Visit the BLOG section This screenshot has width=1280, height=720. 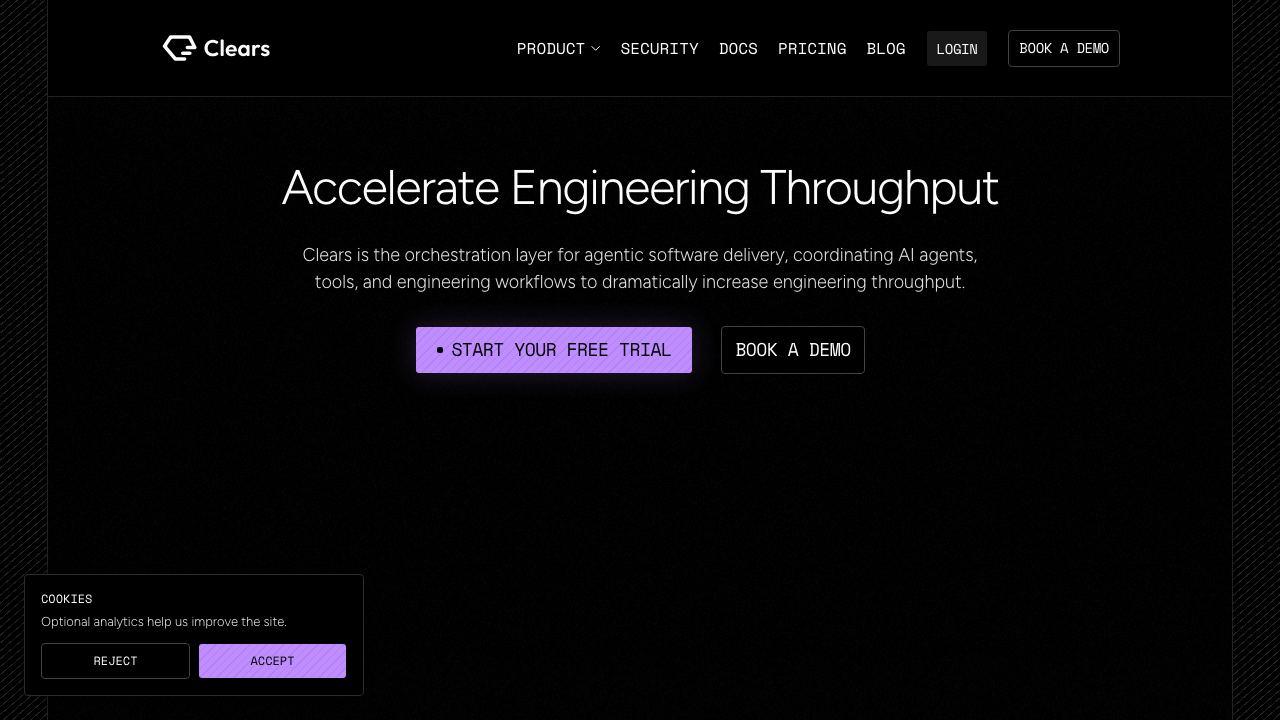point(886,48)
